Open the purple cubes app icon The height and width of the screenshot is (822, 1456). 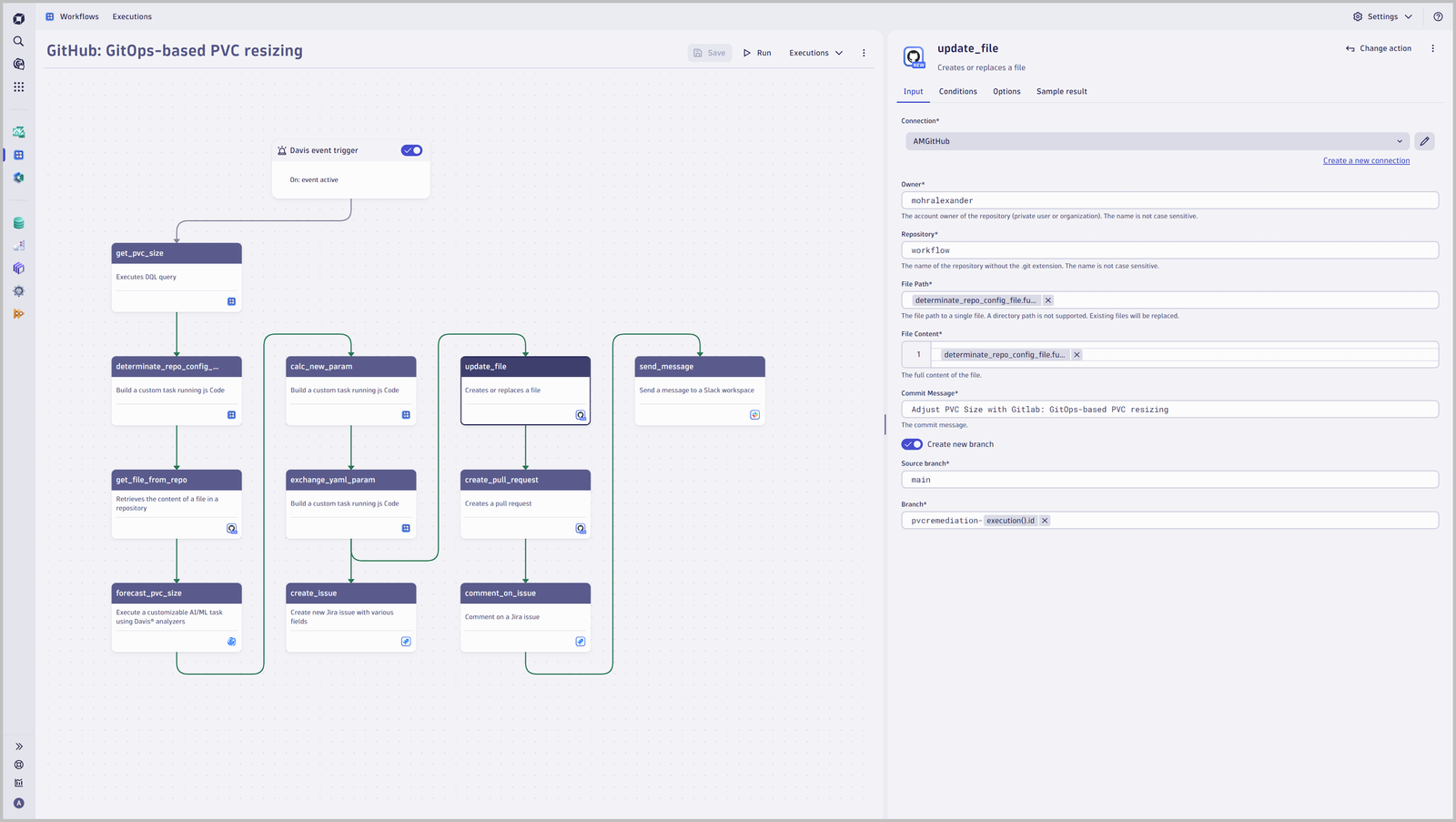(x=18, y=269)
